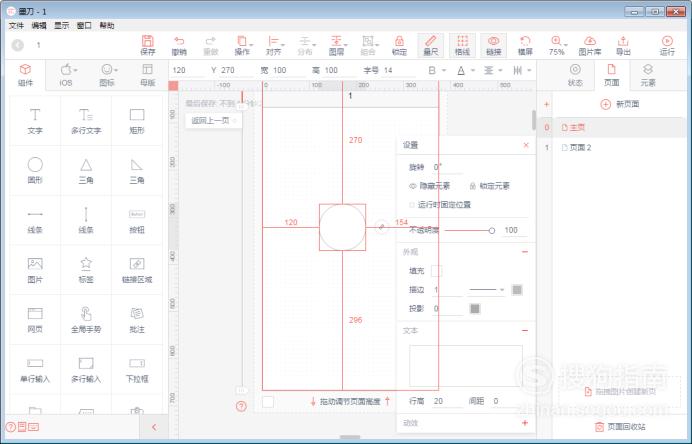Select the Web page (网页) component
Image resolution: width=692 pixels, height=444 pixels.
(x=35, y=320)
